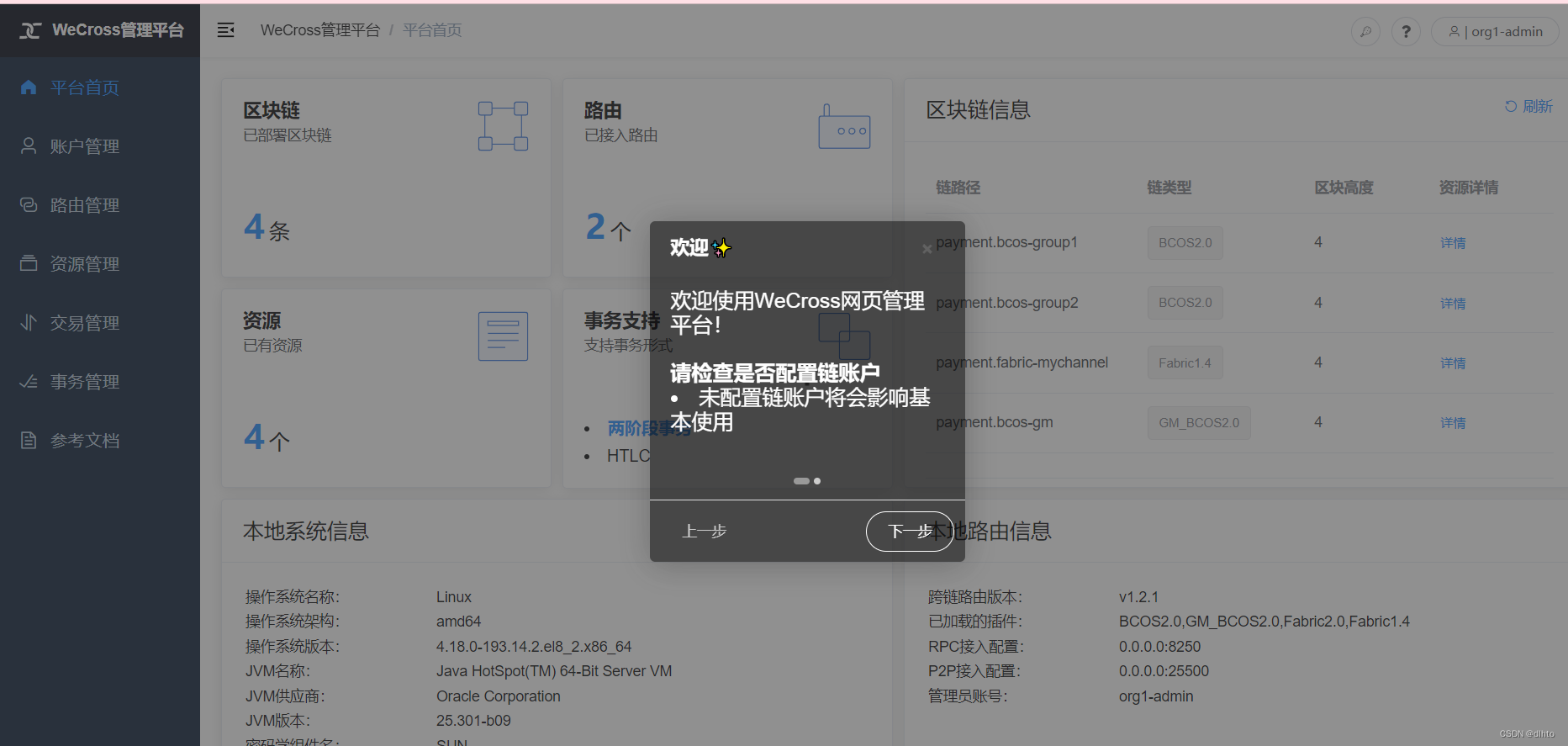1568x746 pixels.
Task: Click the 资源详情 column header
Action: [x=1468, y=188]
